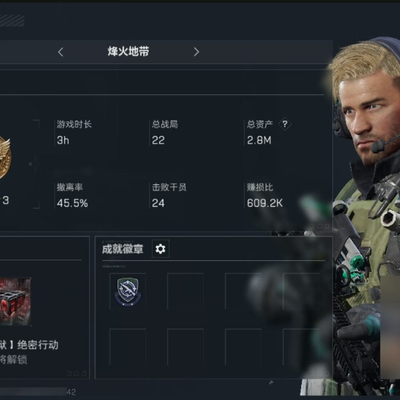The width and height of the screenshot is (400, 400).
Task: Click the 烽火地带 mode title
Action: (128, 51)
